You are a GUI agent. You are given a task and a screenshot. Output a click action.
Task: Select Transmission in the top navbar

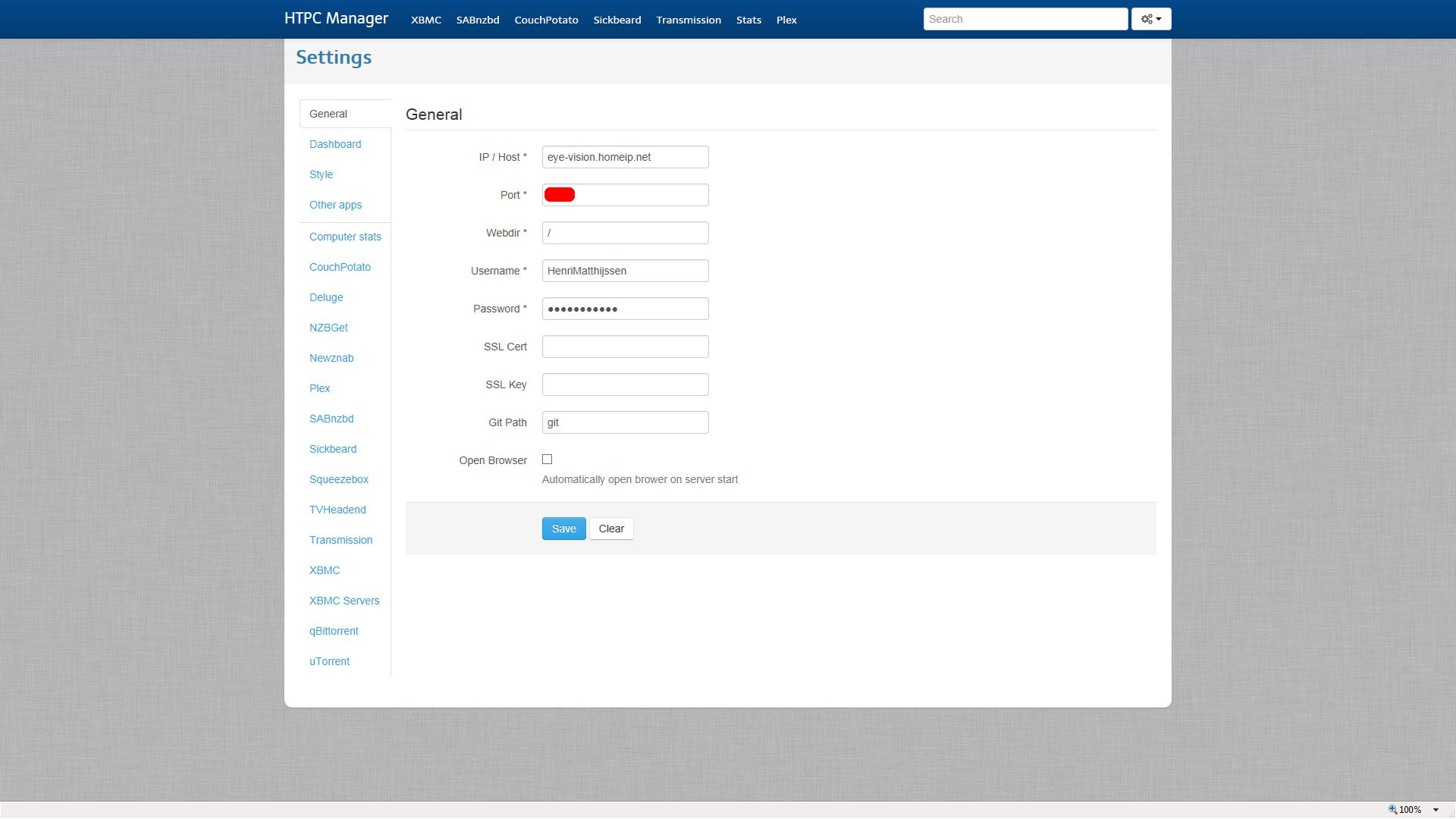(689, 20)
